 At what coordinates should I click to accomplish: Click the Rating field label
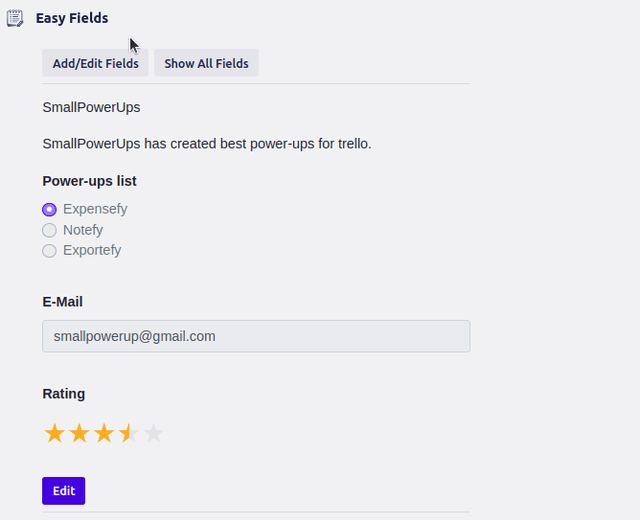tap(63, 394)
